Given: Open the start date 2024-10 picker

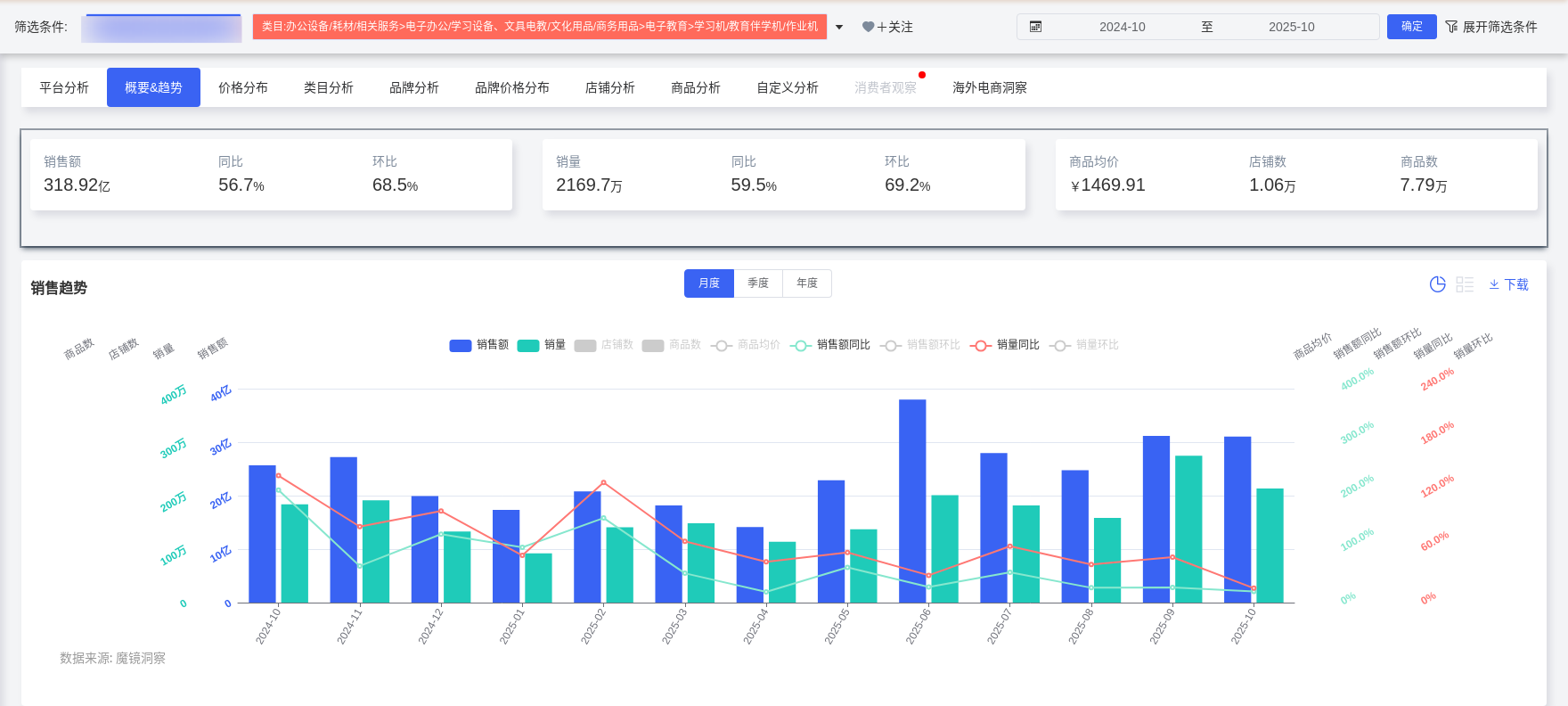Looking at the screenshot, I should tap(1122, 27).
